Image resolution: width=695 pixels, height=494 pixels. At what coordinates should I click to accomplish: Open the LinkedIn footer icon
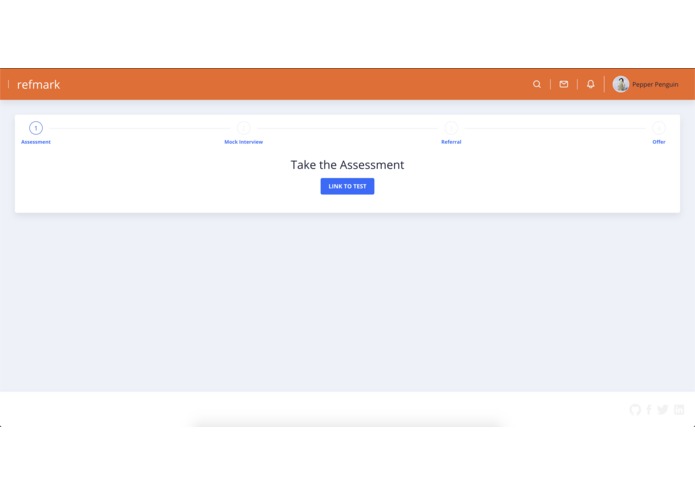pos(679,409)
